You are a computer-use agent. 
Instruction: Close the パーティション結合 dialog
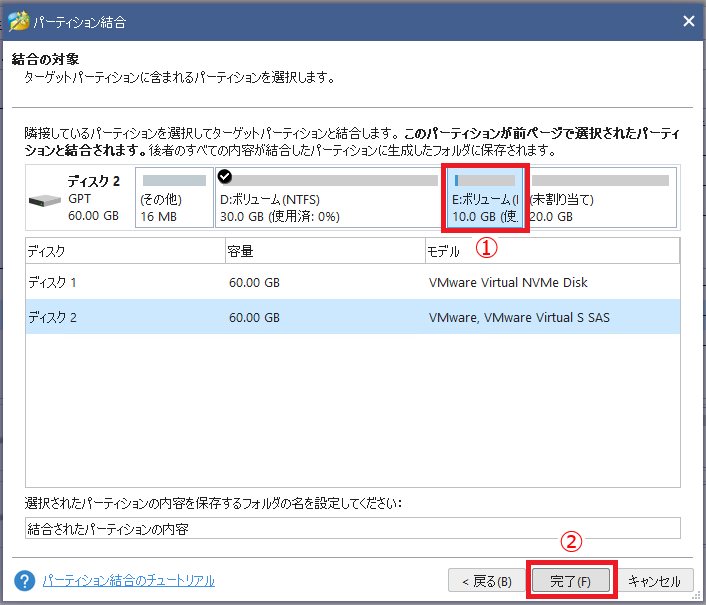(x=688, y=21)
